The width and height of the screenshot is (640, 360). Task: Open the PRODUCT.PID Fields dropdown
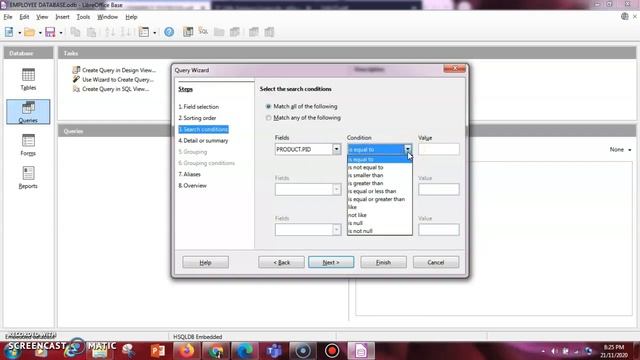(x=336, y=149)
